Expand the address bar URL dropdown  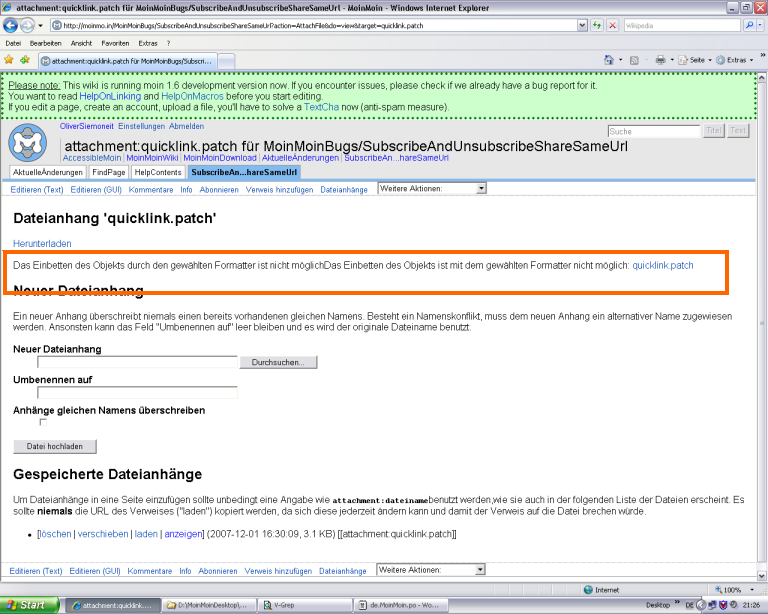(x=582, y=25)
